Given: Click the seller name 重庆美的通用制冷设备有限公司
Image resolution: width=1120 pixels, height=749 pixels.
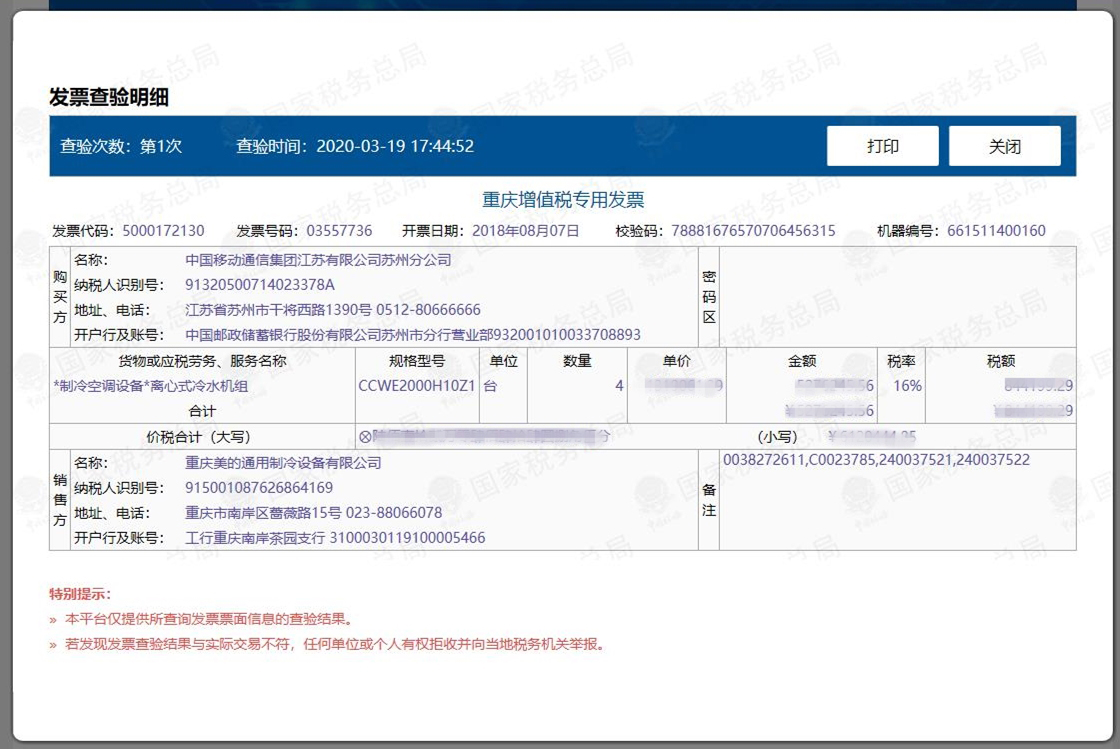Looking at the screenshot, I should tap(283, 463).
